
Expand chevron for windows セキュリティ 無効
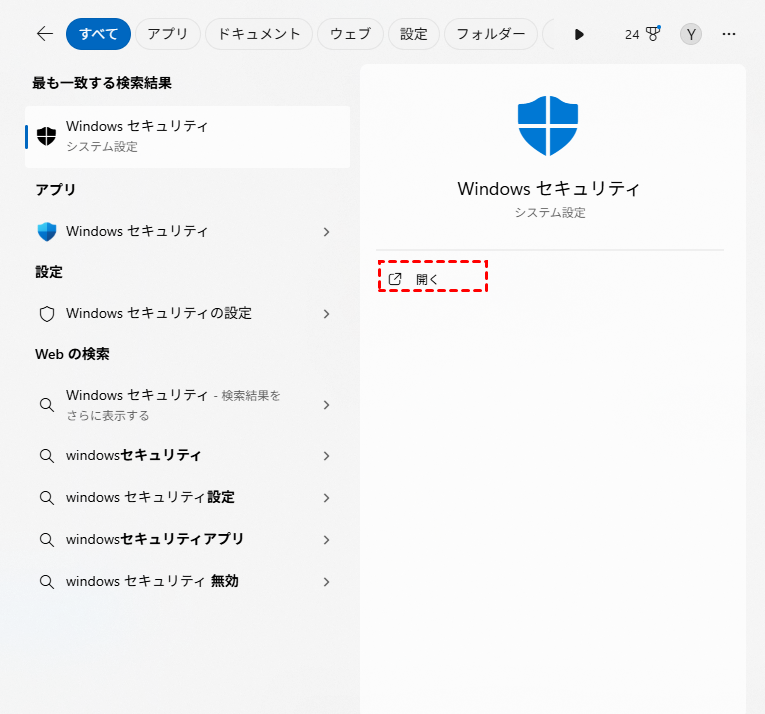coord(326,582)
